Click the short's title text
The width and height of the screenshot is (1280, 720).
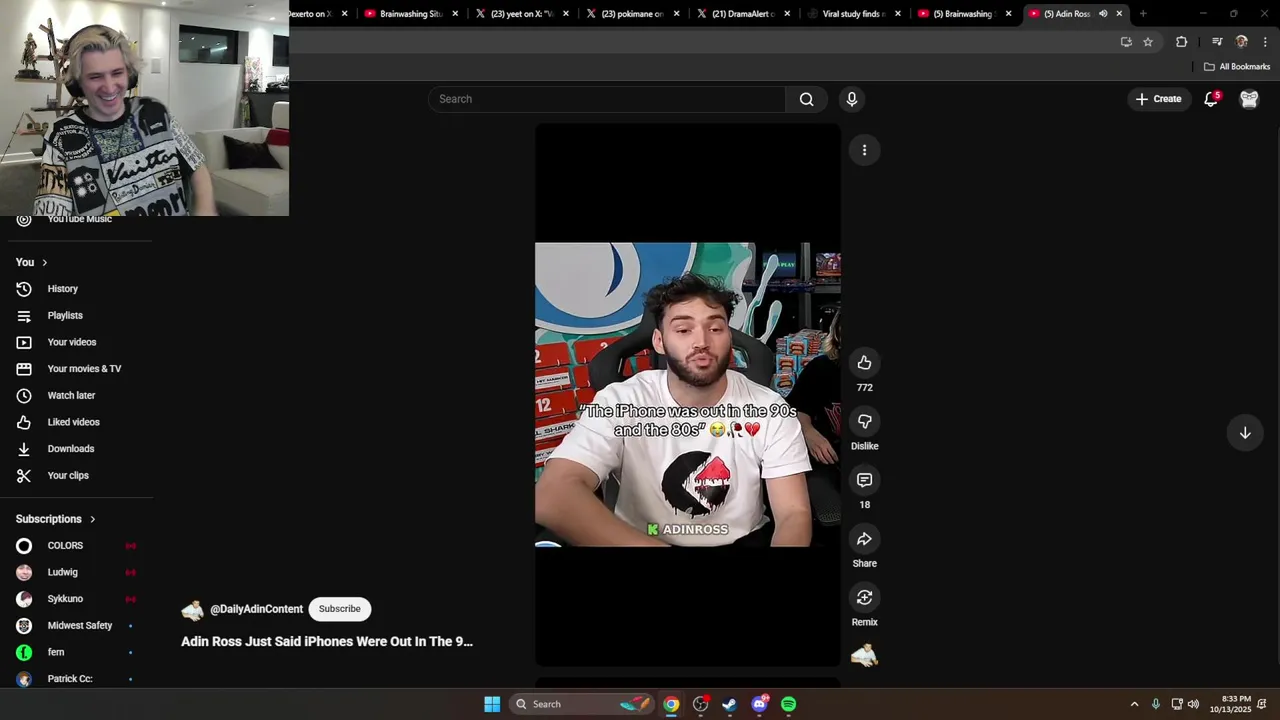coord(327,642)
